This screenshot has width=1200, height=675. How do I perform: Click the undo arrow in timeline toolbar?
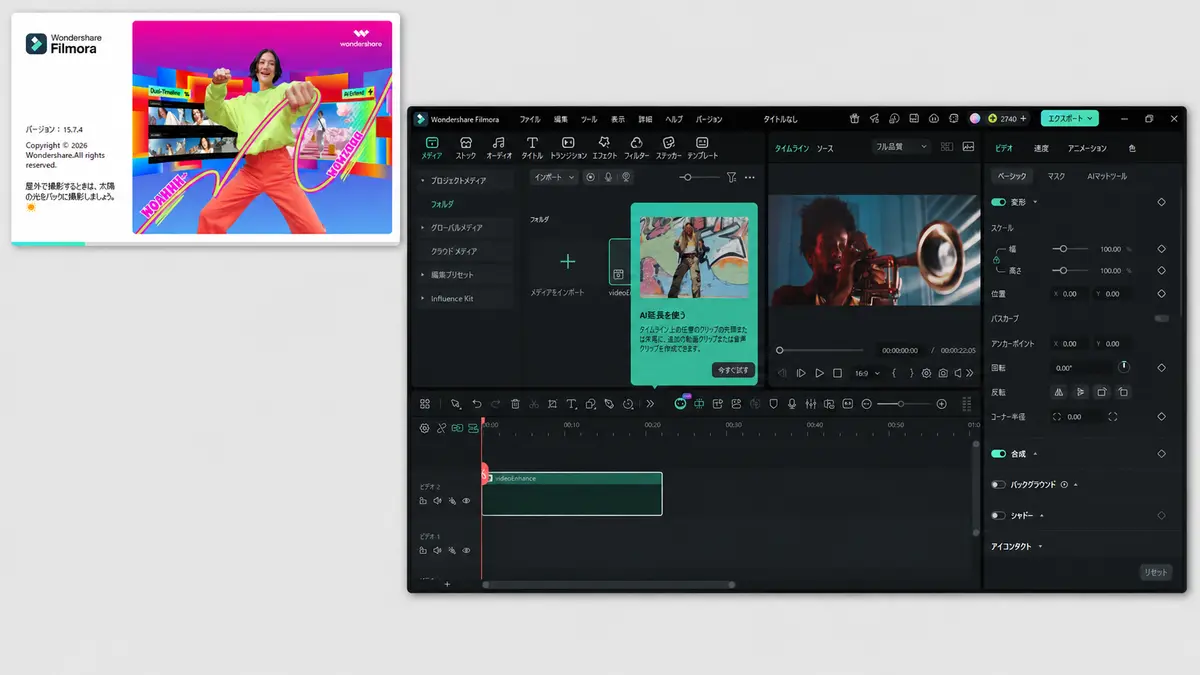point(477,404)
